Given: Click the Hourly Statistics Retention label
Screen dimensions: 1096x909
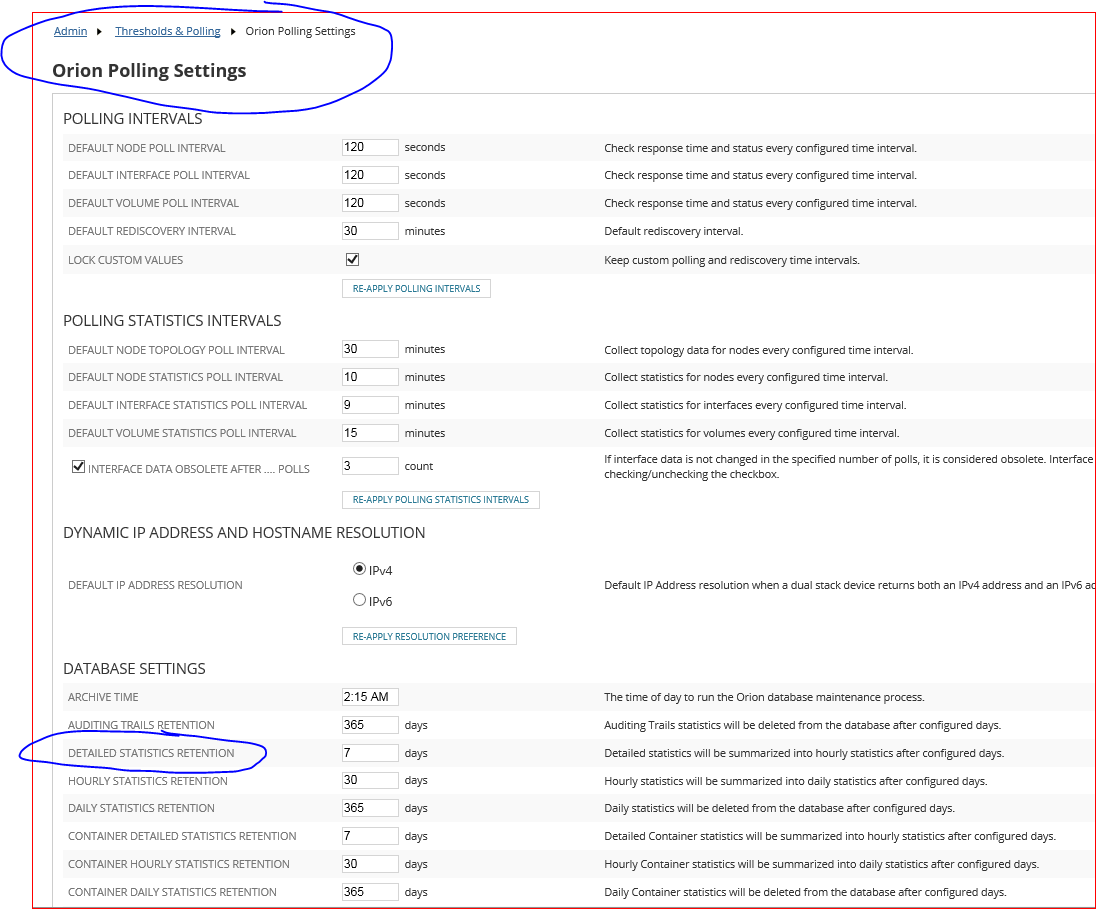Looking at the screenshot, I should tap(147, 781).
